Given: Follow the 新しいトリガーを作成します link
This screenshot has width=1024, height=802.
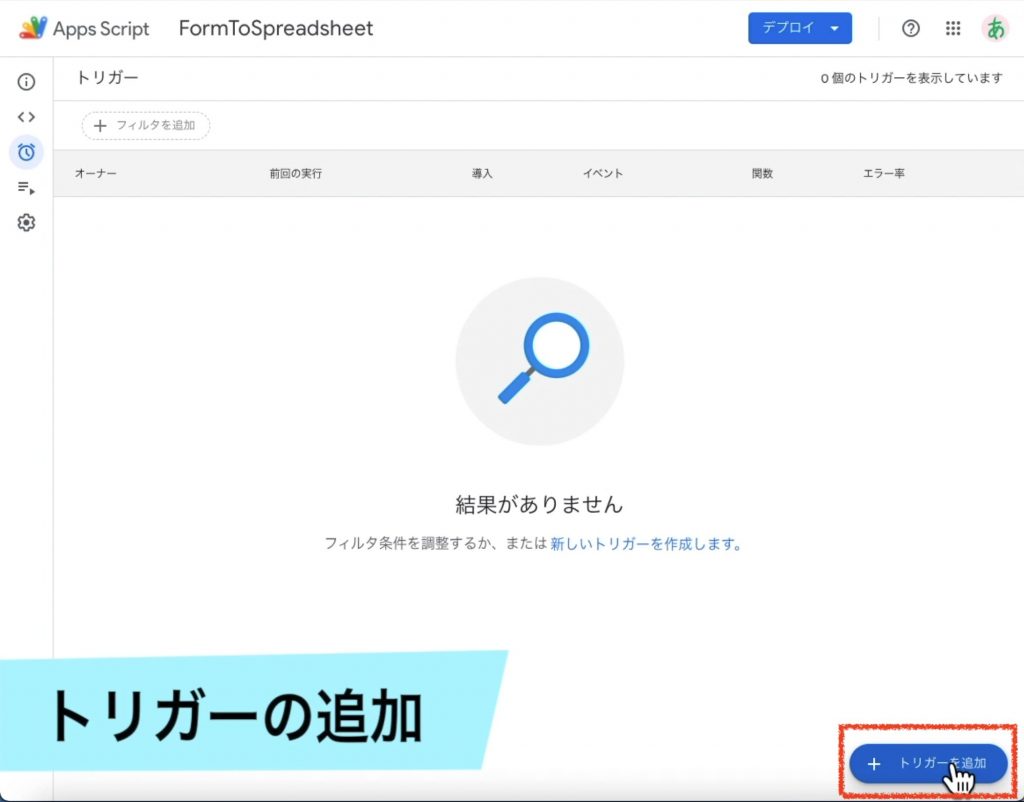Looking at the screenshot, I should click(646, 544).
